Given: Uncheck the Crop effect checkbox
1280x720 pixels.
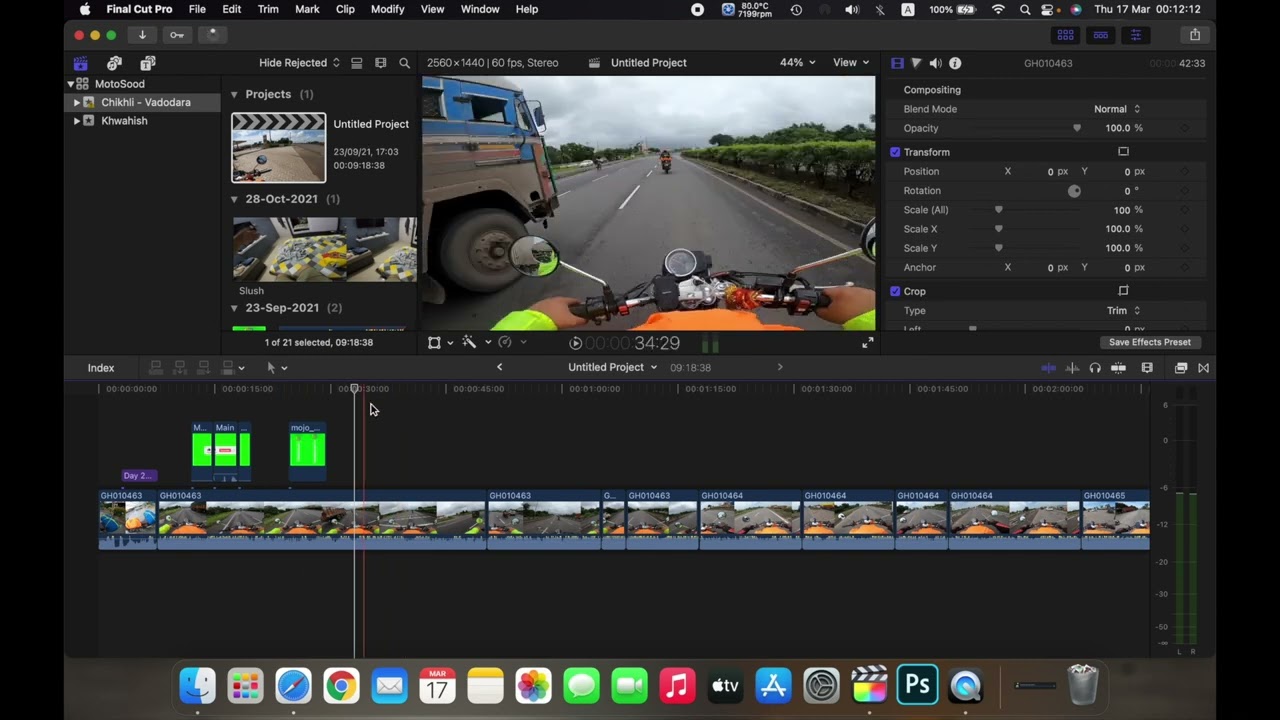Looking at the screenshot, I should (x=895, y=291).
